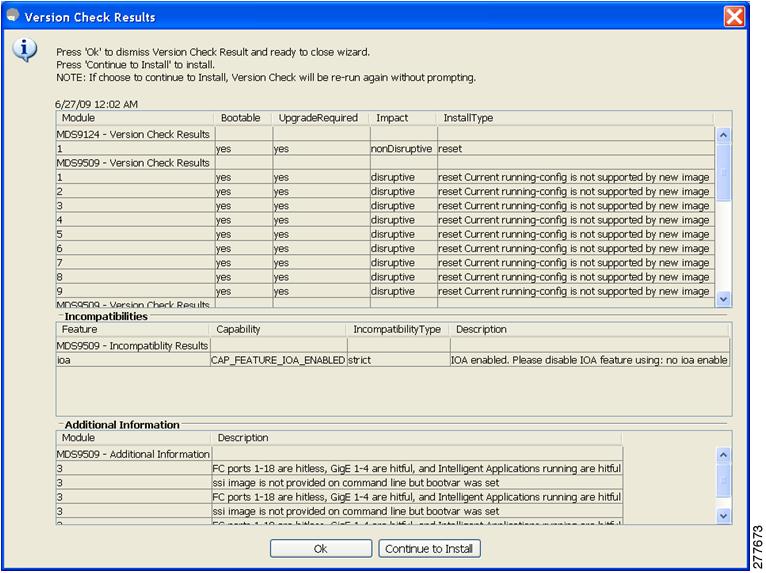Click the IncompatibilityType column header
The width and height of the screenshot is (766, 573).
(x=398, y=329)
